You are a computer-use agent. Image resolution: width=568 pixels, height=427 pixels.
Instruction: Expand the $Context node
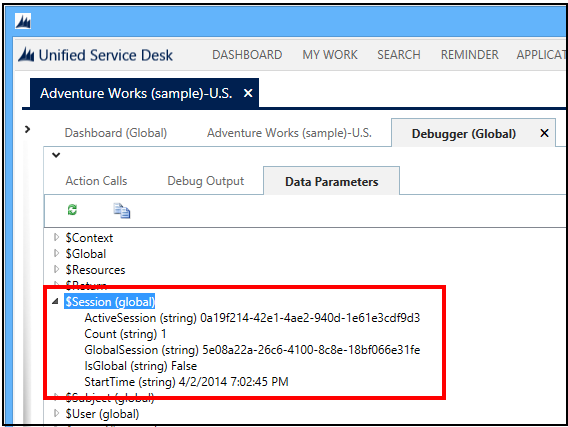(x=56, y=237)
